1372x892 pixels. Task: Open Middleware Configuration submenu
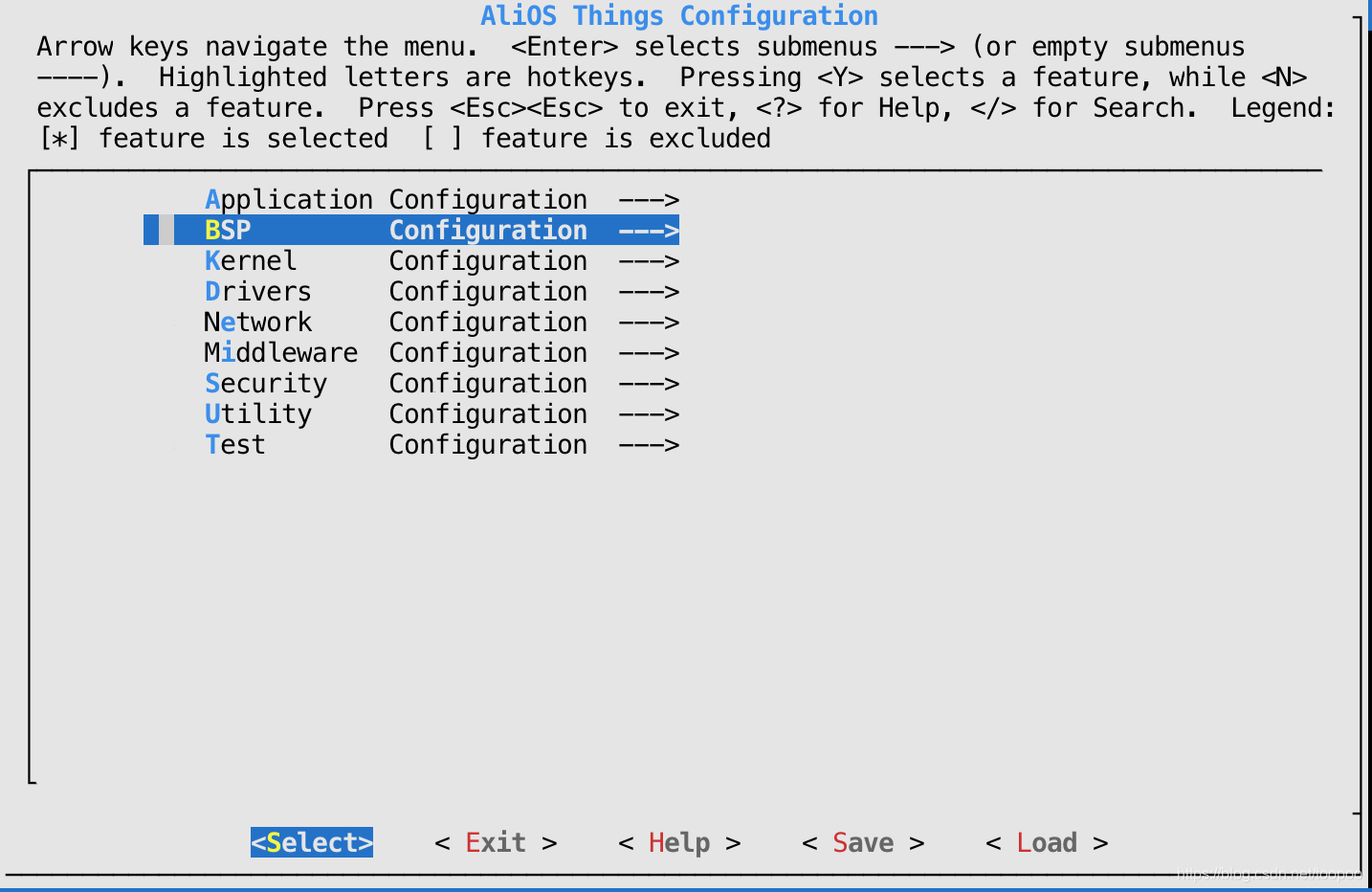tap(442, 352)
